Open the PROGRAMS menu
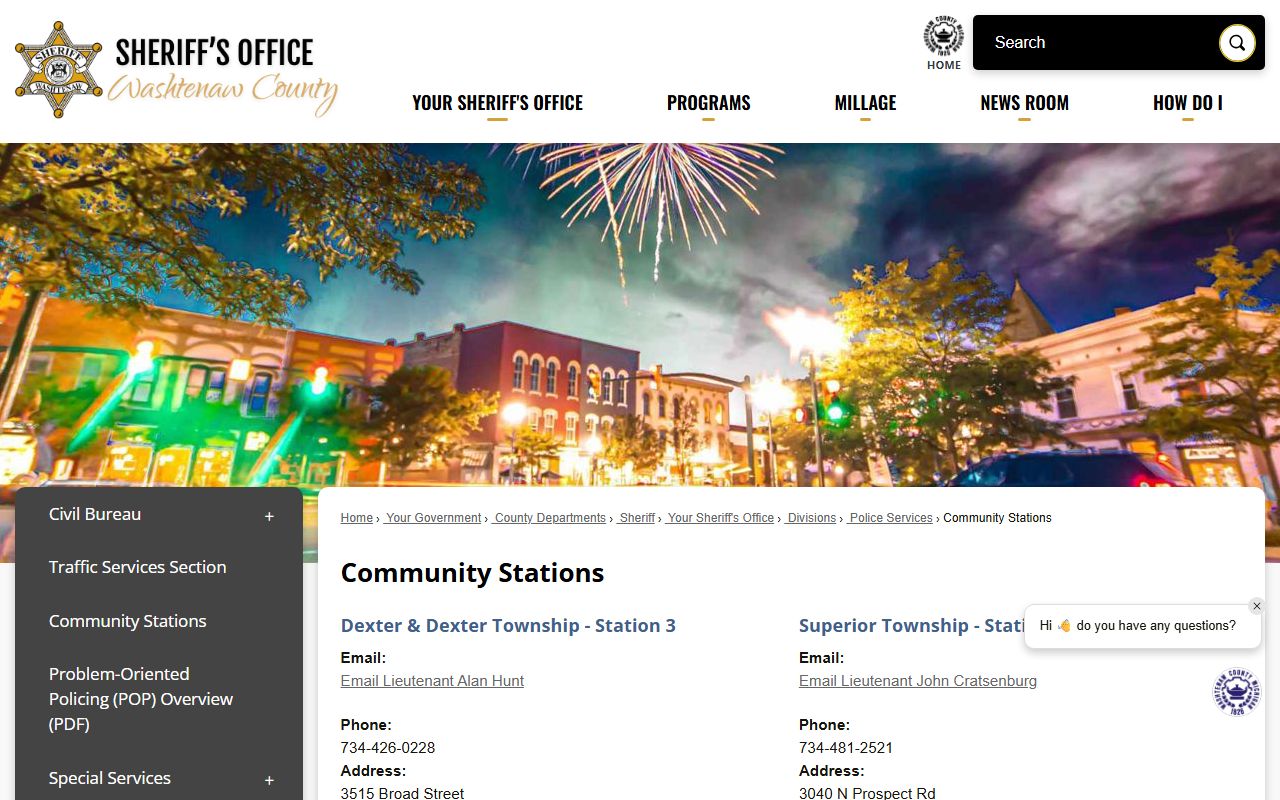Screen dimensions: 1280x800 708,103
